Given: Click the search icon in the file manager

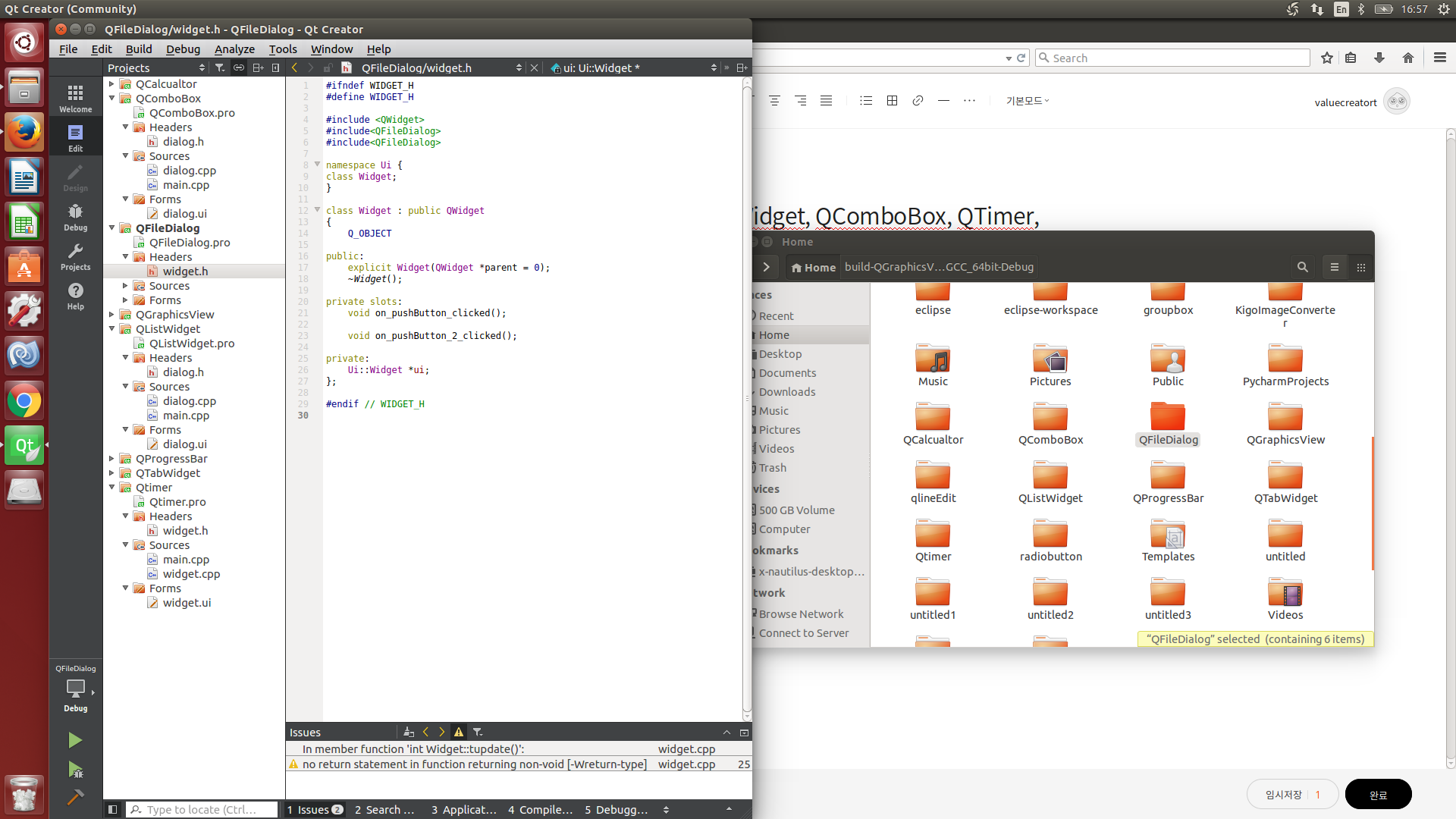Looking at the screenshot, I should pos(1302,267).
